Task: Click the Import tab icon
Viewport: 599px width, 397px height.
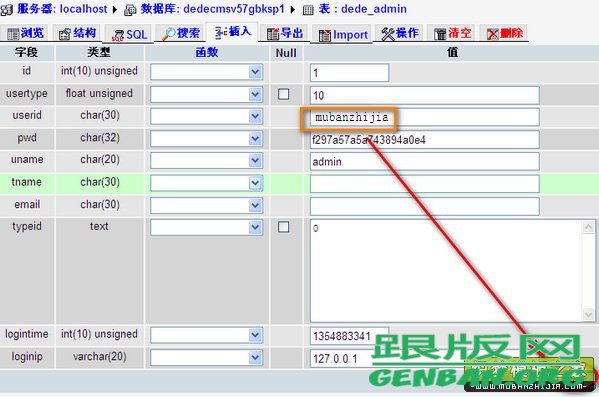Action: [325, 36]
